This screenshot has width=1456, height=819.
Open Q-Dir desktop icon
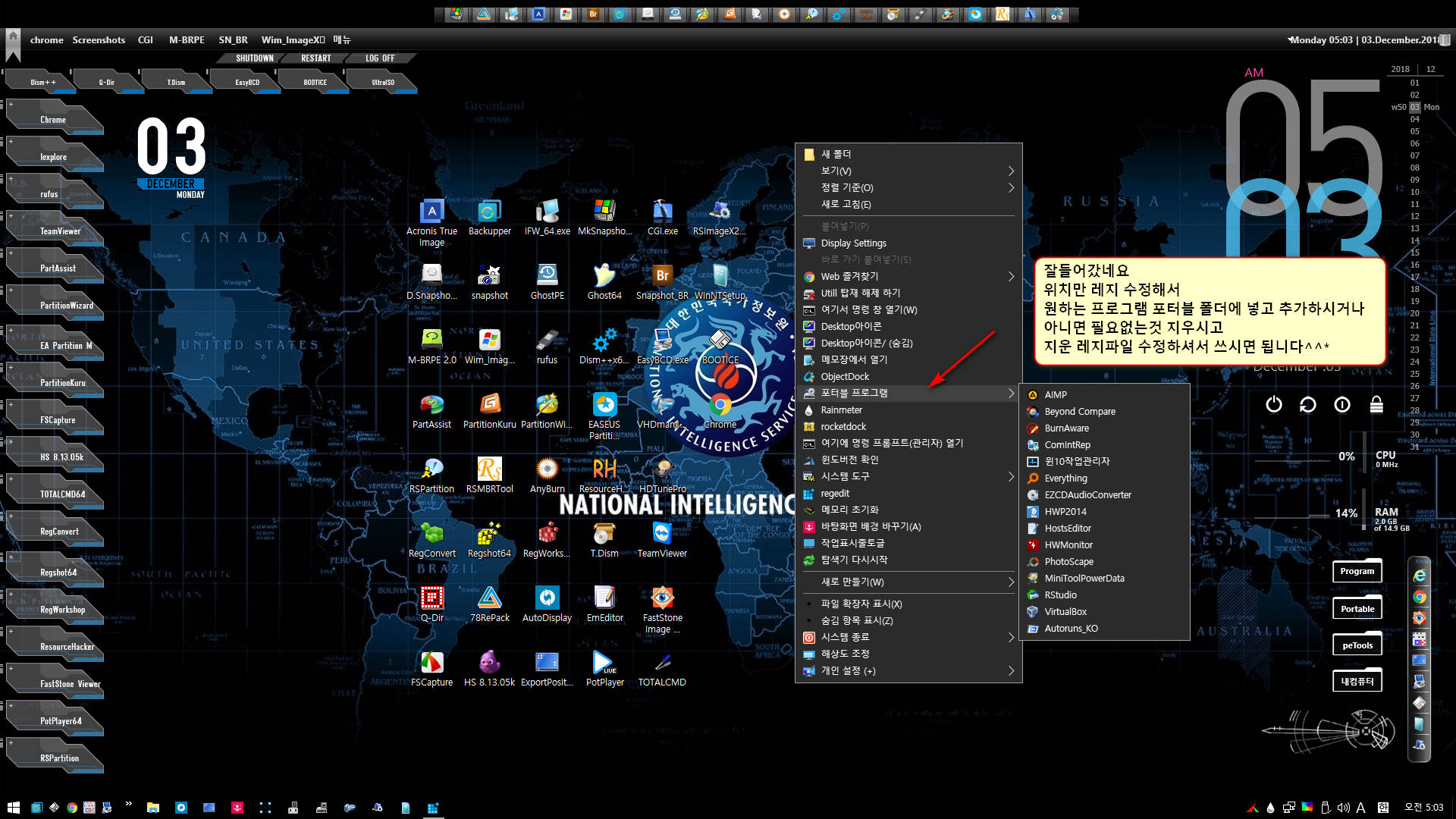point(431,605)
